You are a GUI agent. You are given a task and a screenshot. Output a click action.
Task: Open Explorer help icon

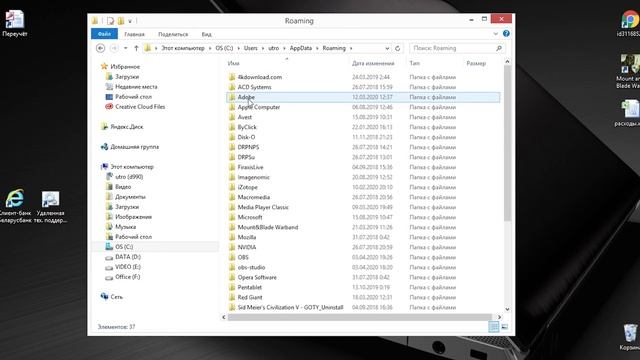[506, 33]
